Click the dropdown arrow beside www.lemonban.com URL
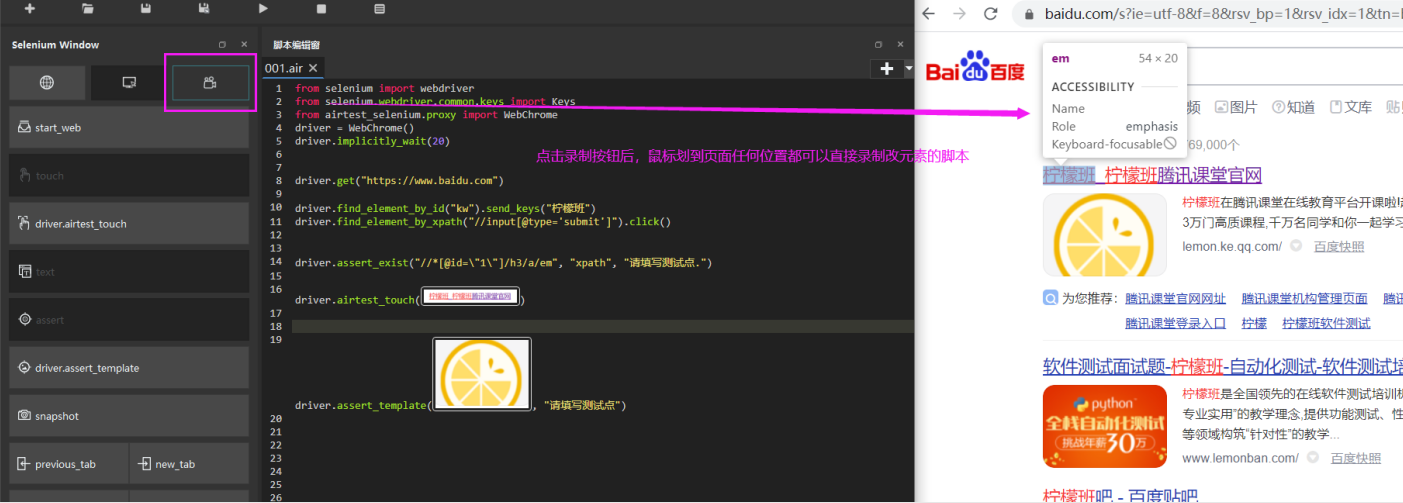Viewport: 1403px width, 503px height. click(x=1313, y=458)
